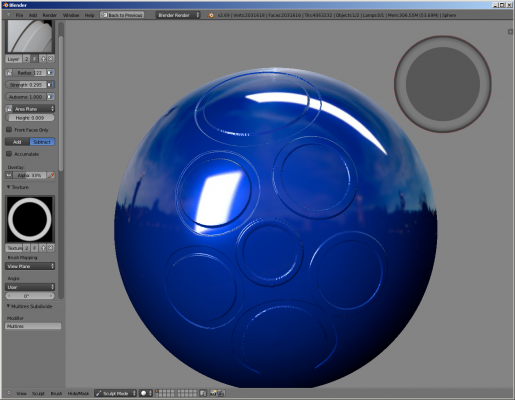Open the File menu
The width and height of the screenshot is (515, 400).
(19, 15)
